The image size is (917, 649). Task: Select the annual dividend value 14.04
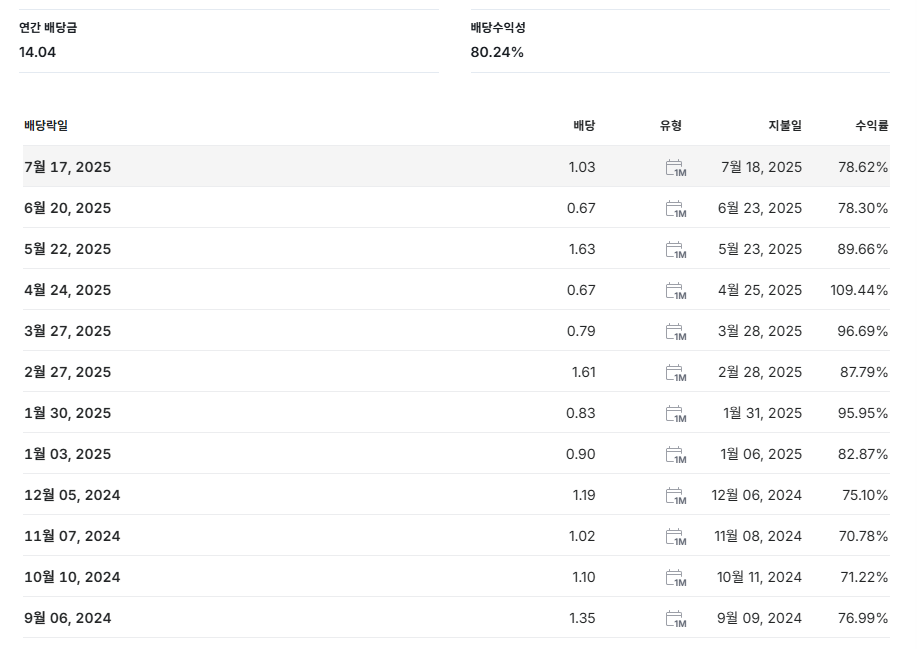coord(37,52)
